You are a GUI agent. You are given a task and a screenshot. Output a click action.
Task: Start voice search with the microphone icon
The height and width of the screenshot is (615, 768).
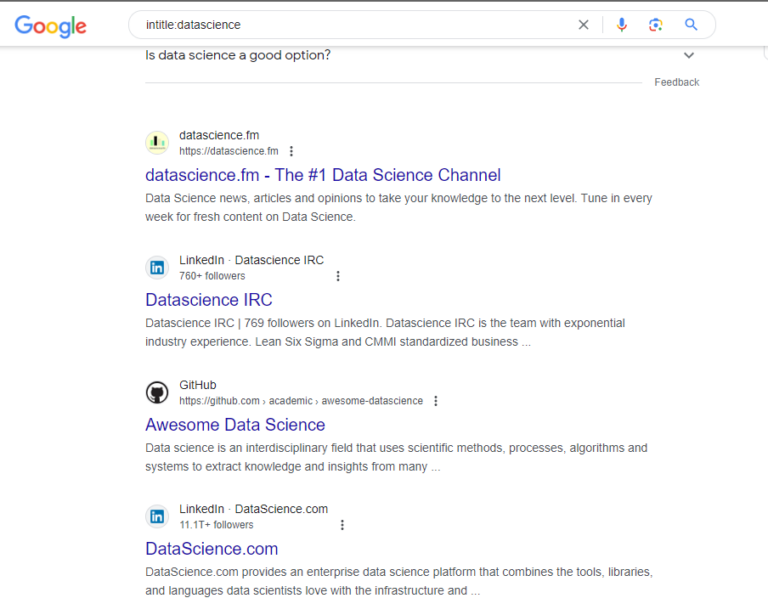pyautogui.click(x=622, y=24)
